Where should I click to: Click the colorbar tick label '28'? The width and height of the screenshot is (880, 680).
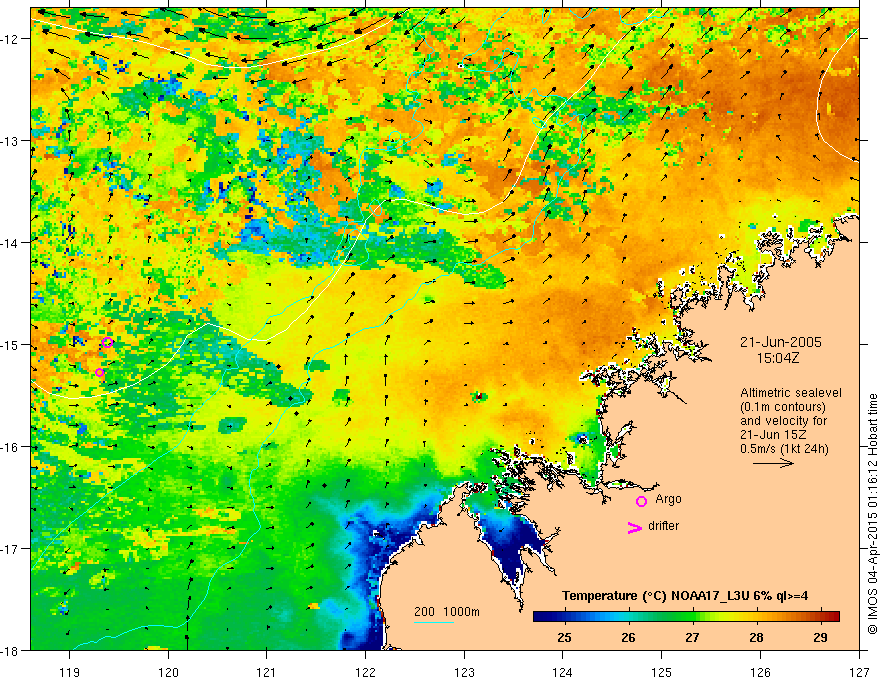[x=757, y=637]
